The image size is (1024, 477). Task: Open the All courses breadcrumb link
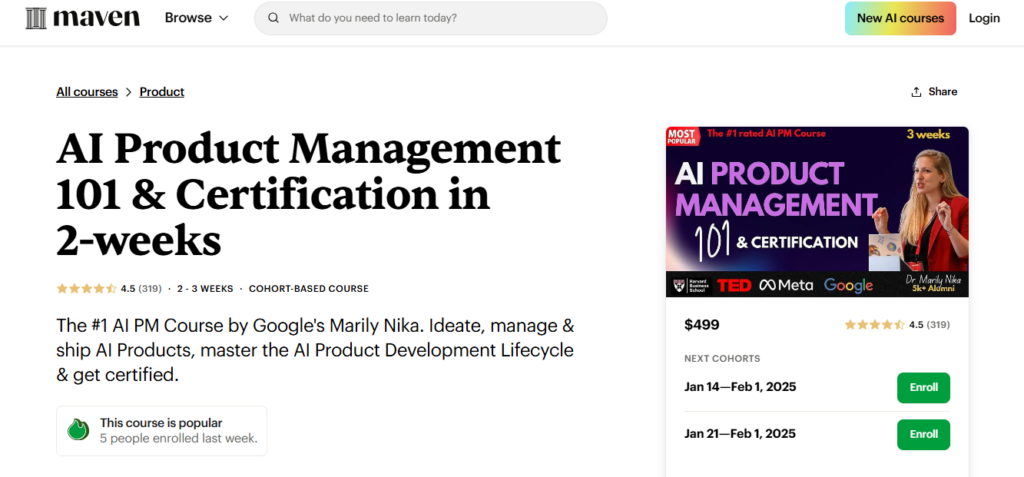click(x=87, y=92)
